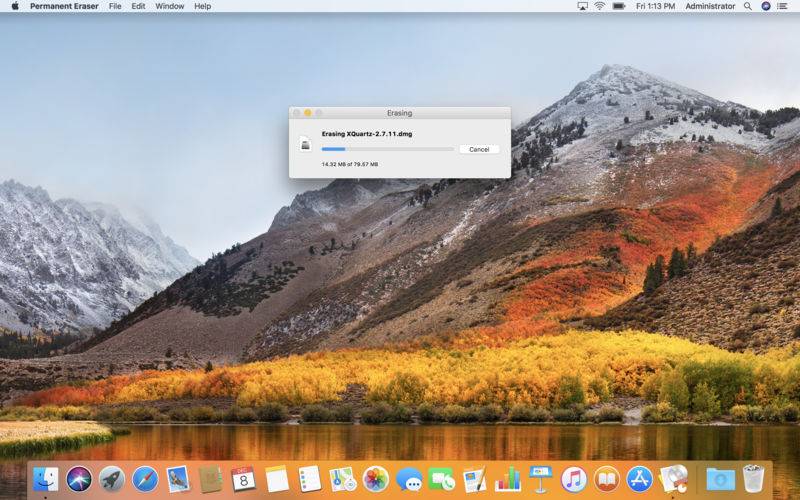The width and height of the screenshot is (800, 500).
Task: Click the erasing progress bar
Action: point(387,149)
